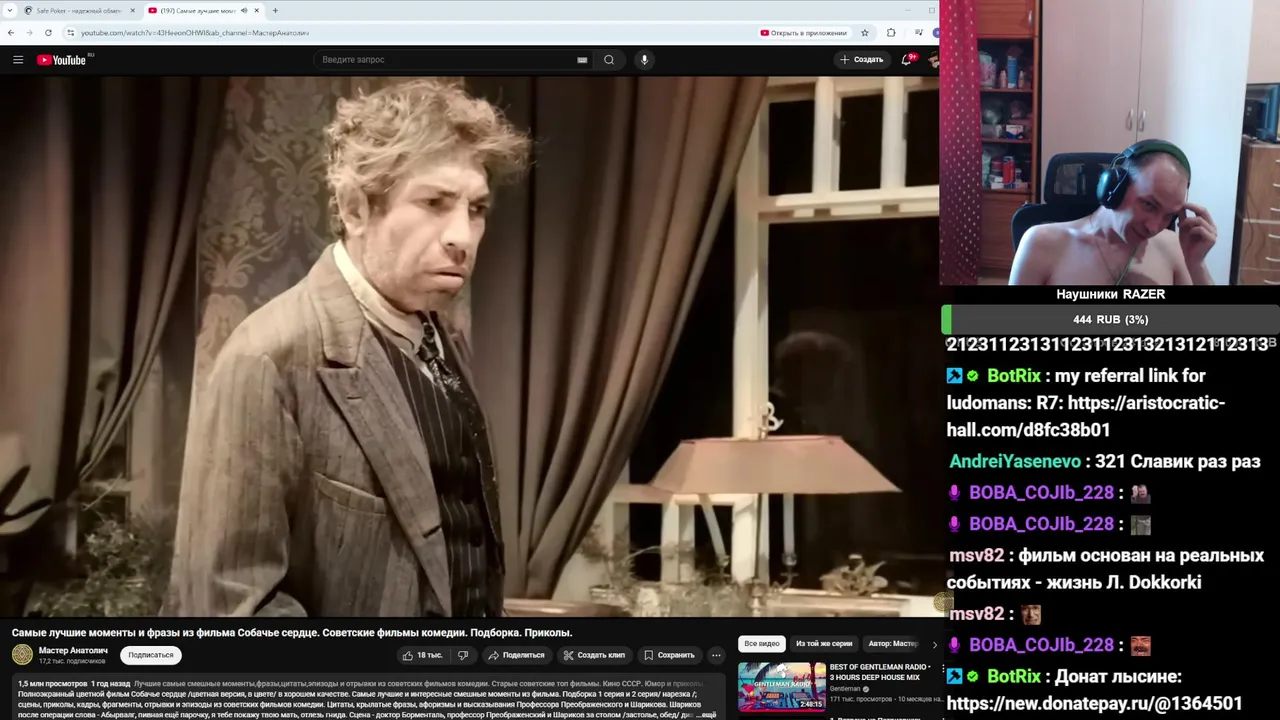Show more filter chips with right chevron

click(934, 644)
